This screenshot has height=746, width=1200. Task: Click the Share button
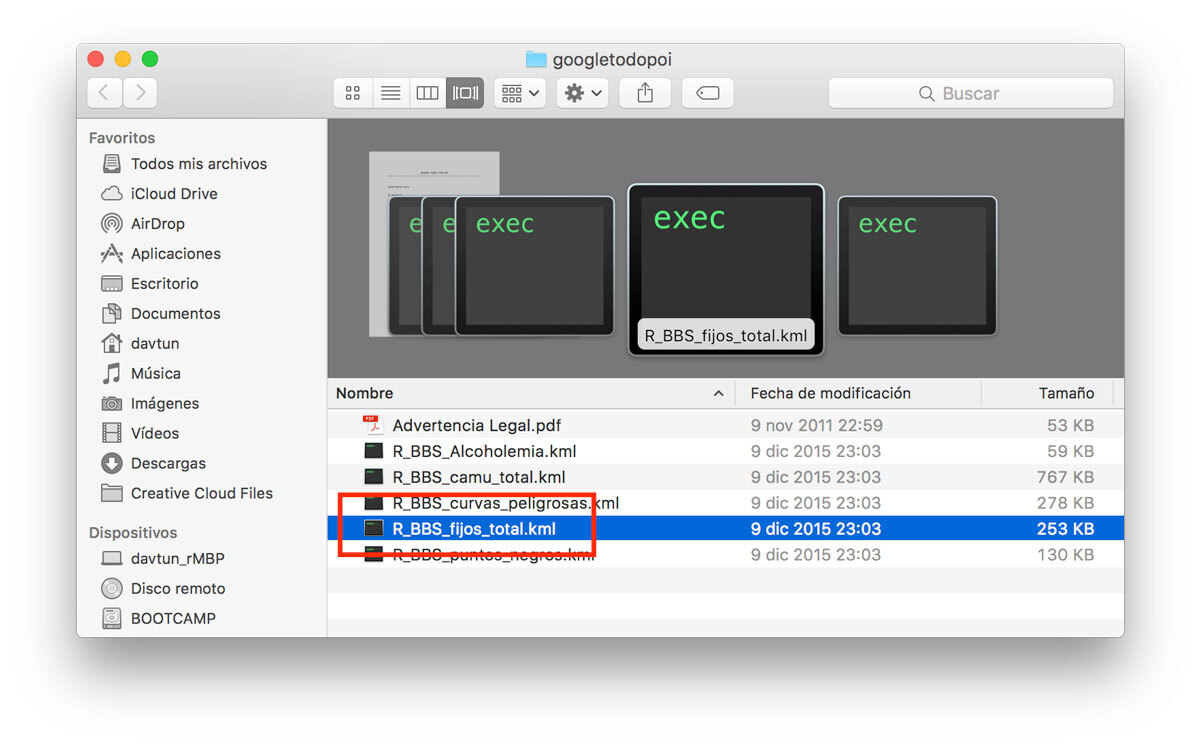coord(645,93)
